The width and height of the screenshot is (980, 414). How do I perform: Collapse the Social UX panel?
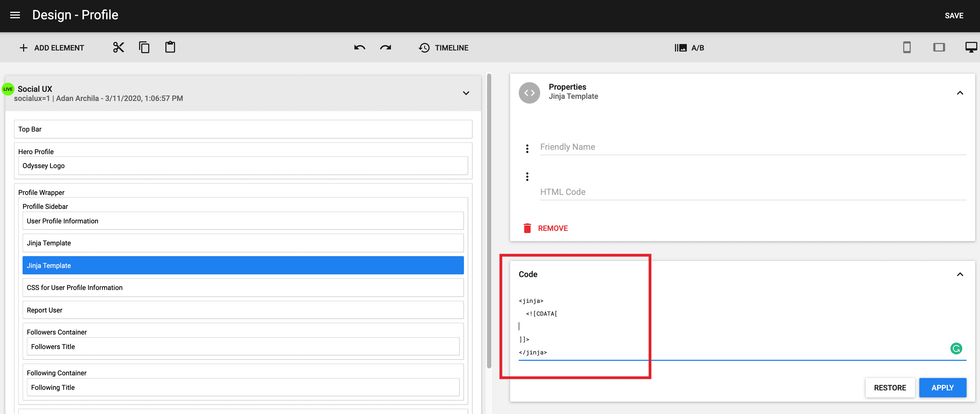(x=465, y=93)
